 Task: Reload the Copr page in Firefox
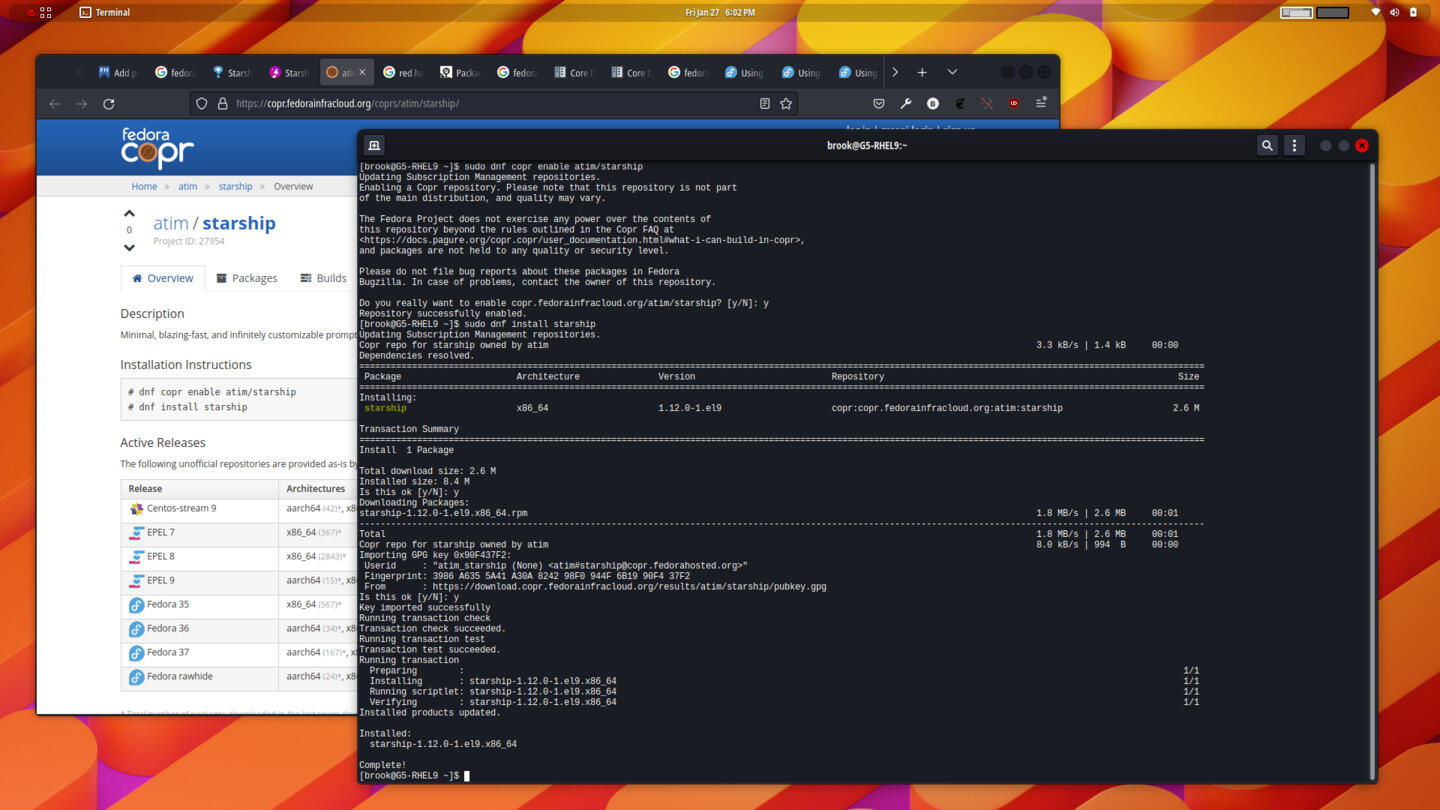109,103
